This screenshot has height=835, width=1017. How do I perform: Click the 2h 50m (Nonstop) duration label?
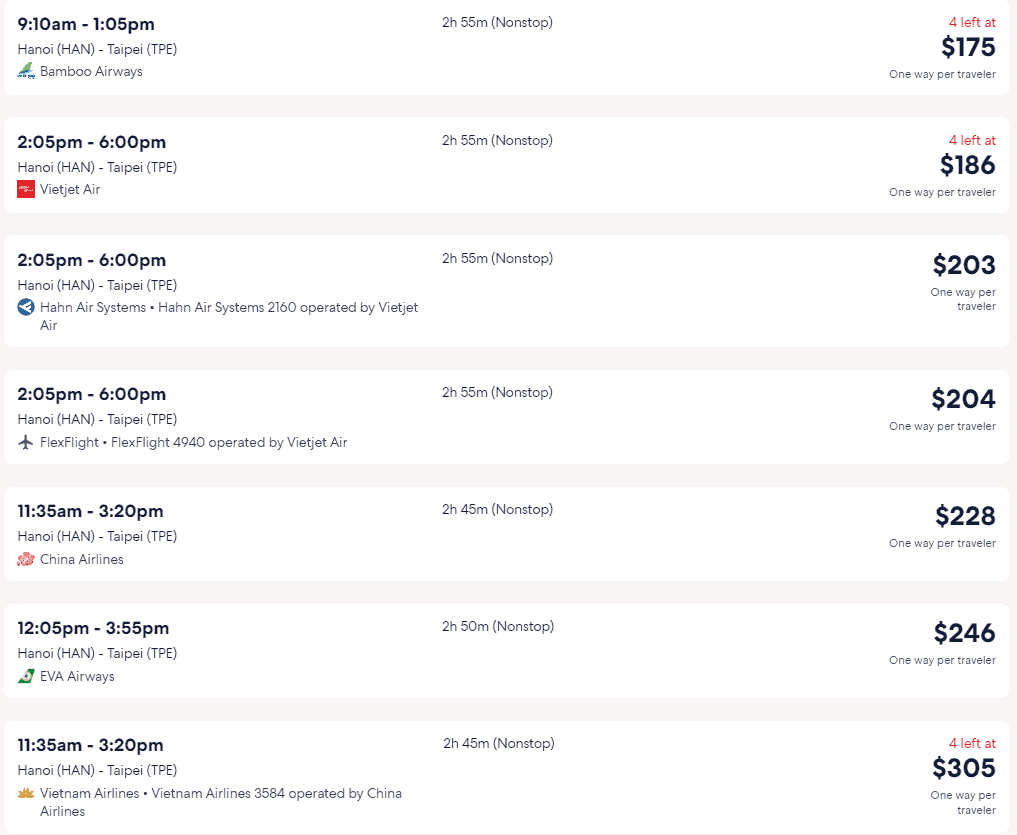[498, 626]
